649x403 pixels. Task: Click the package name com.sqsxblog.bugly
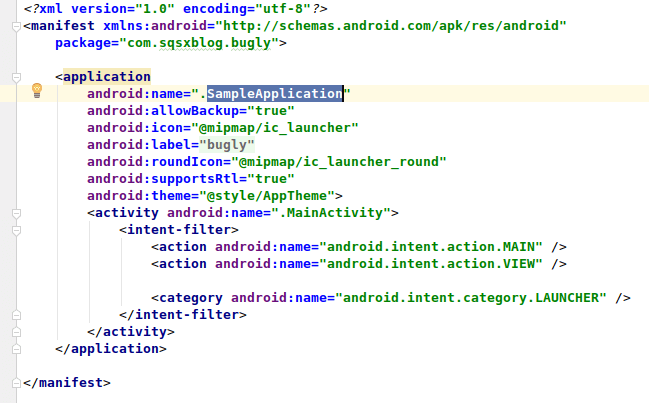(205, 43)
